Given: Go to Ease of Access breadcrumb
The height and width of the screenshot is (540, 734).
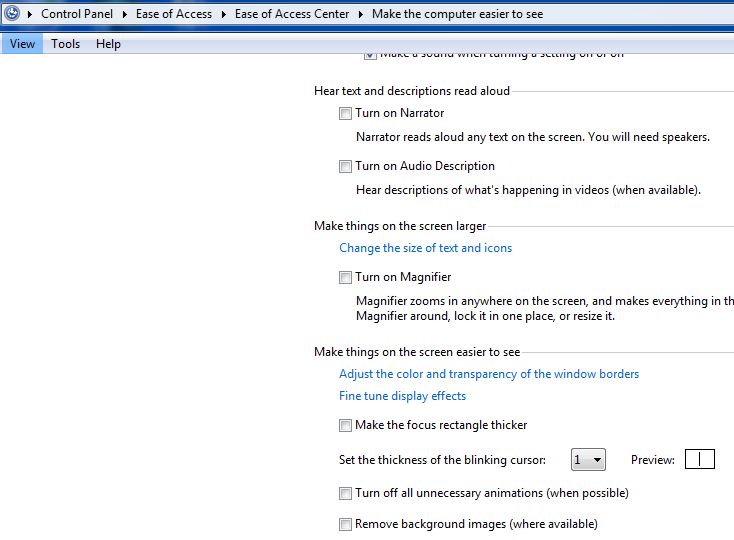Looking at the screenshot, I should point(174,14).
